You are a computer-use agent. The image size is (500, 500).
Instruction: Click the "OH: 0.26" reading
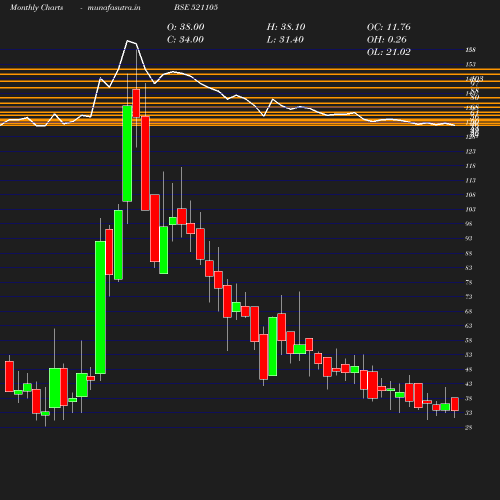tap(387, 39)
